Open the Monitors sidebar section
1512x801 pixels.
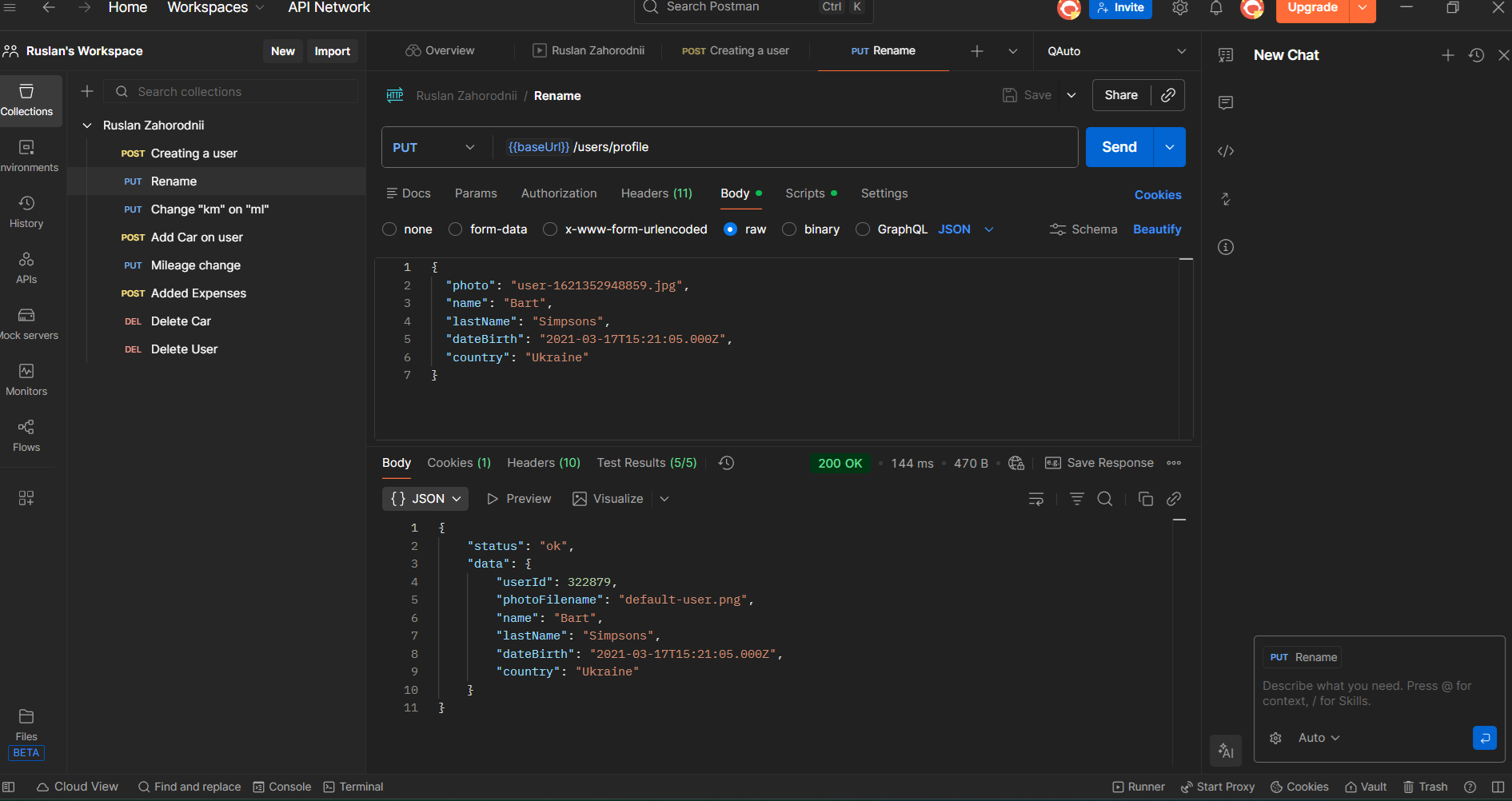(x=26, y=380)
